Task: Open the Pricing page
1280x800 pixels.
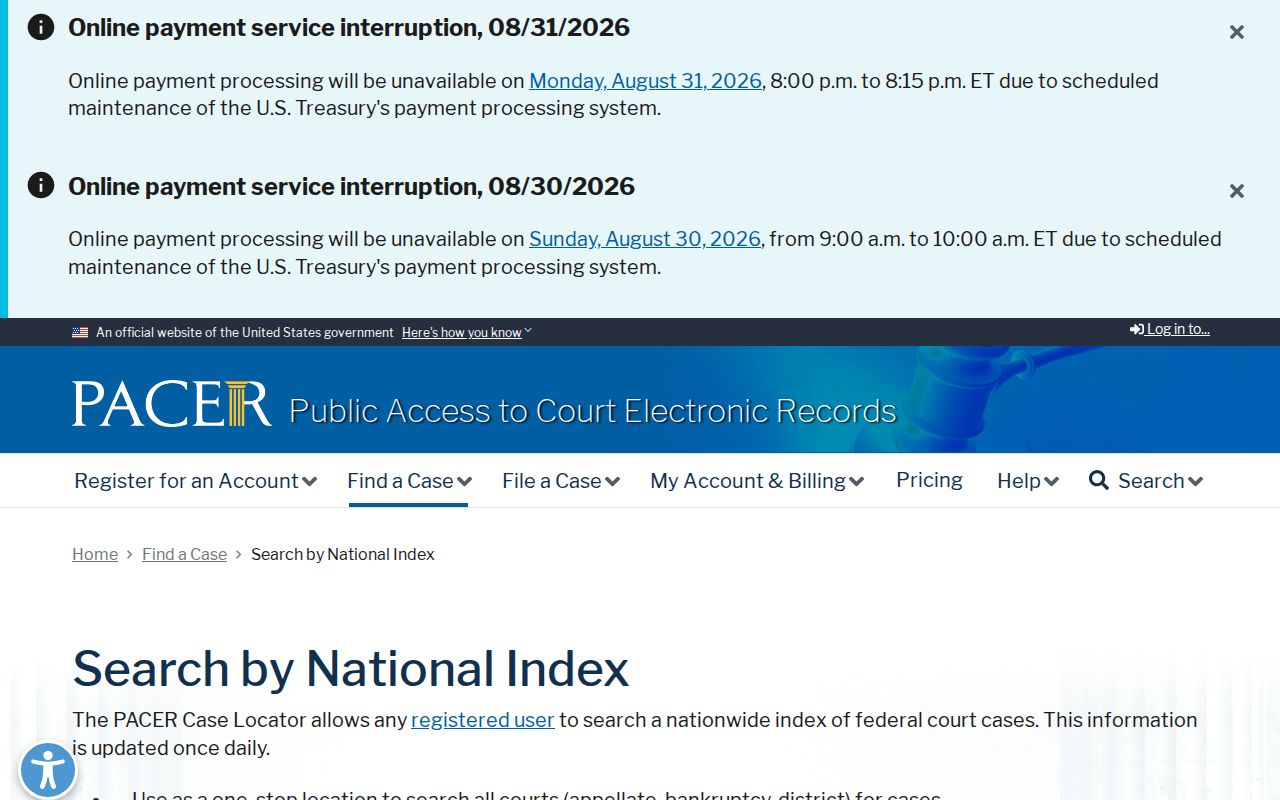Action: click(929, 480)
